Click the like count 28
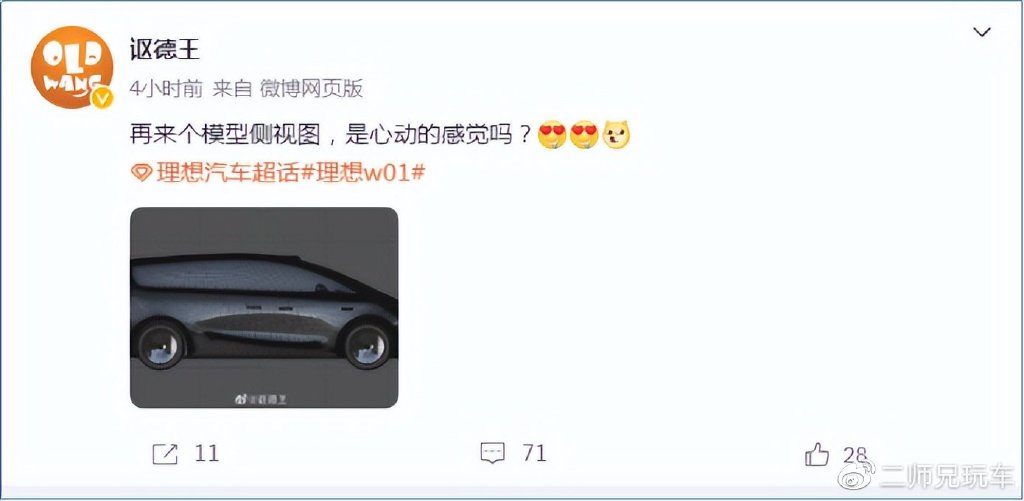This screenshot has height=501, width=1024. point(855,455)
